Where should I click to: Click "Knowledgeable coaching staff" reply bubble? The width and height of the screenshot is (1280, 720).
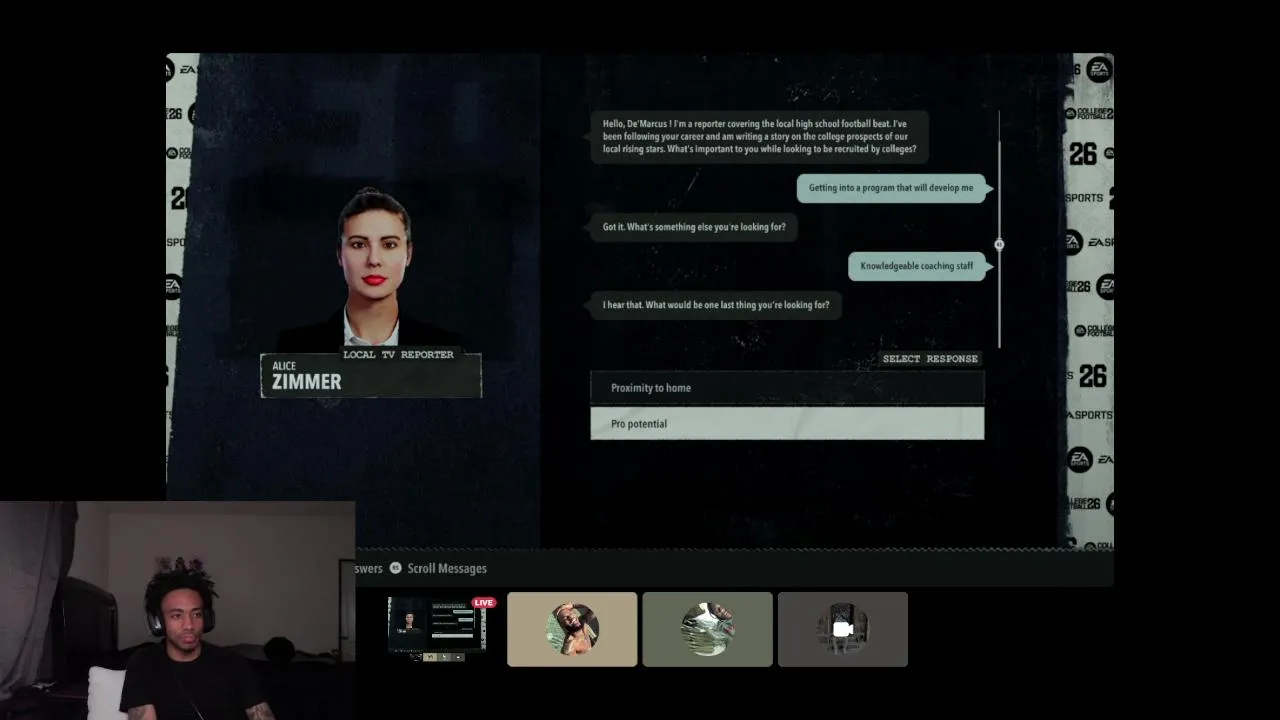coord(917,266)
